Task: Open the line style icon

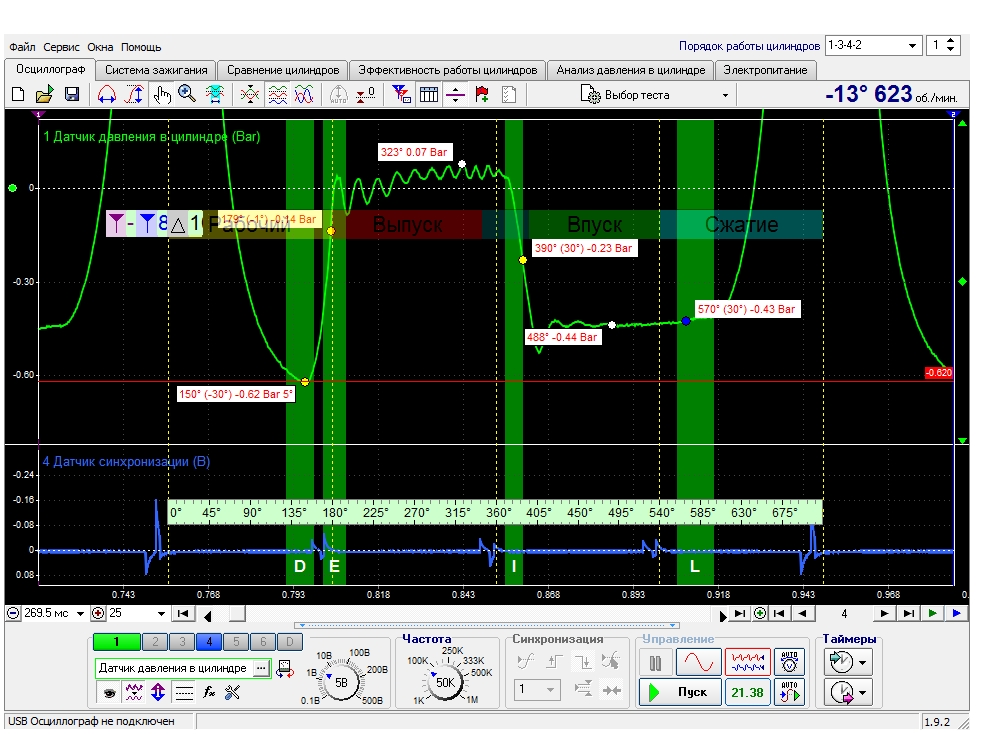Action: pyautogui.click(x=184, y=693)
